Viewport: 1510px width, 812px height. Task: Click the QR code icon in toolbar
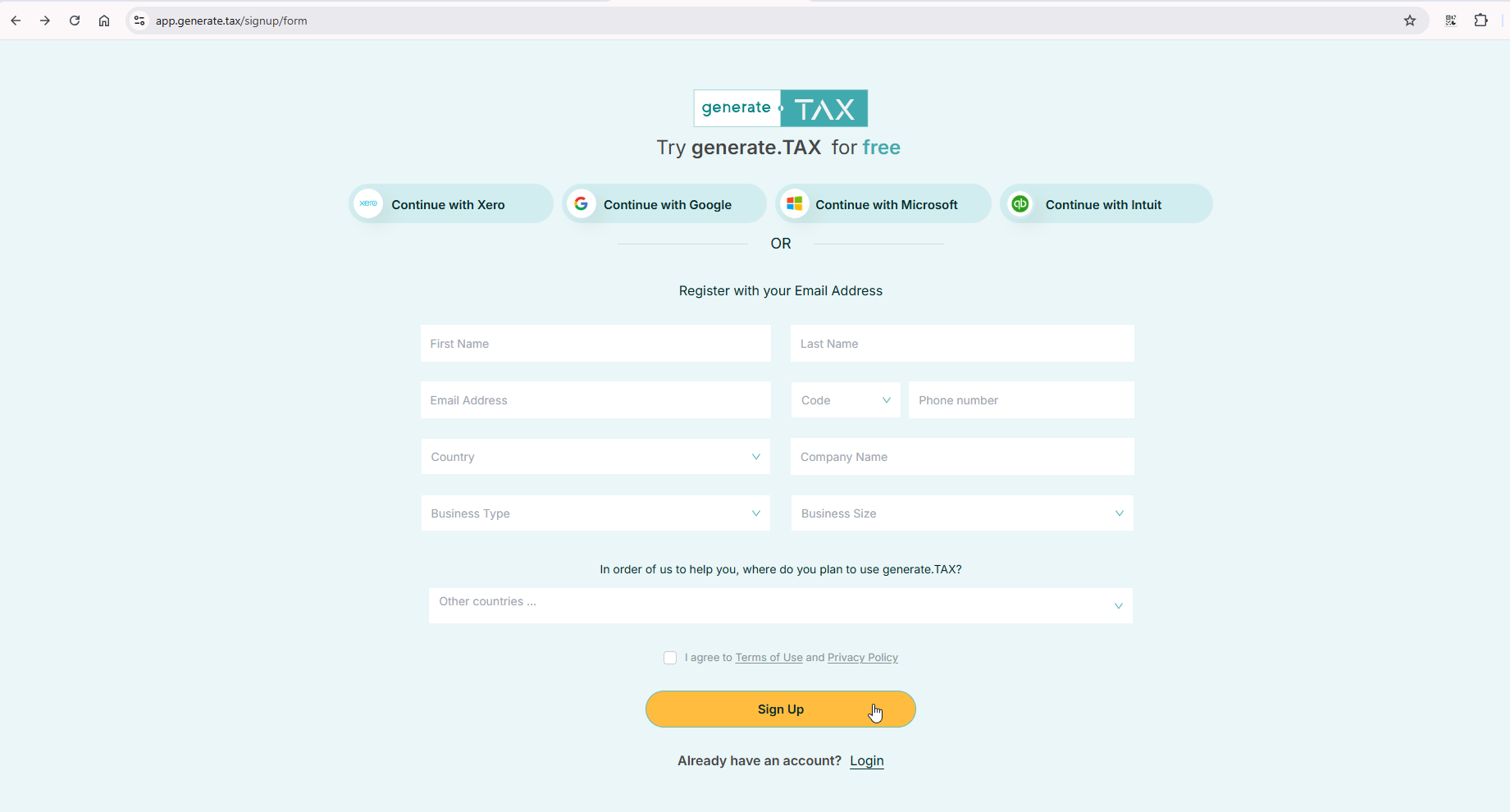tap(1450, 21)
